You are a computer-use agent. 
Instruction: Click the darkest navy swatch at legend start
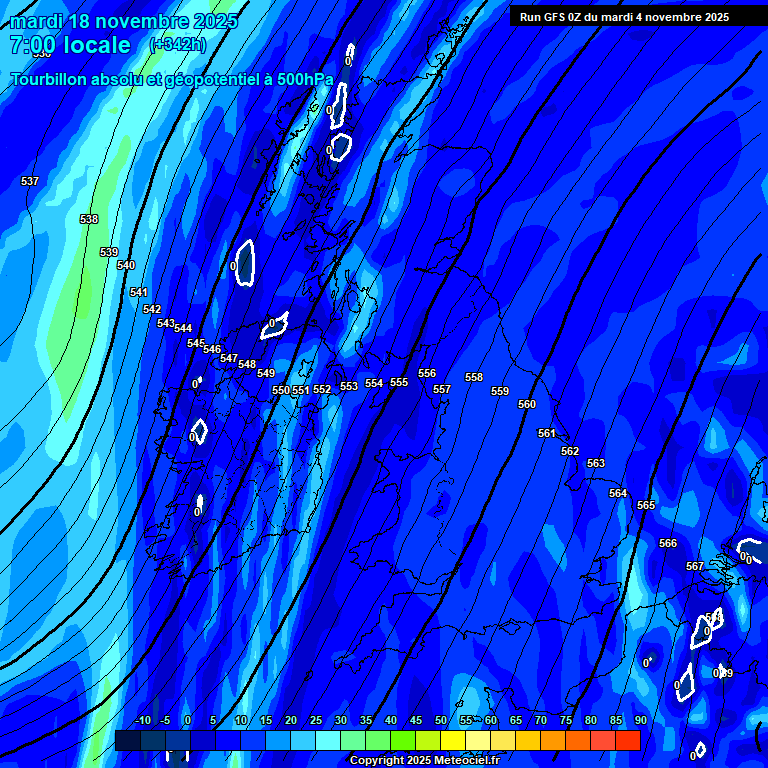pyautogui.click(x=127, y=741)
